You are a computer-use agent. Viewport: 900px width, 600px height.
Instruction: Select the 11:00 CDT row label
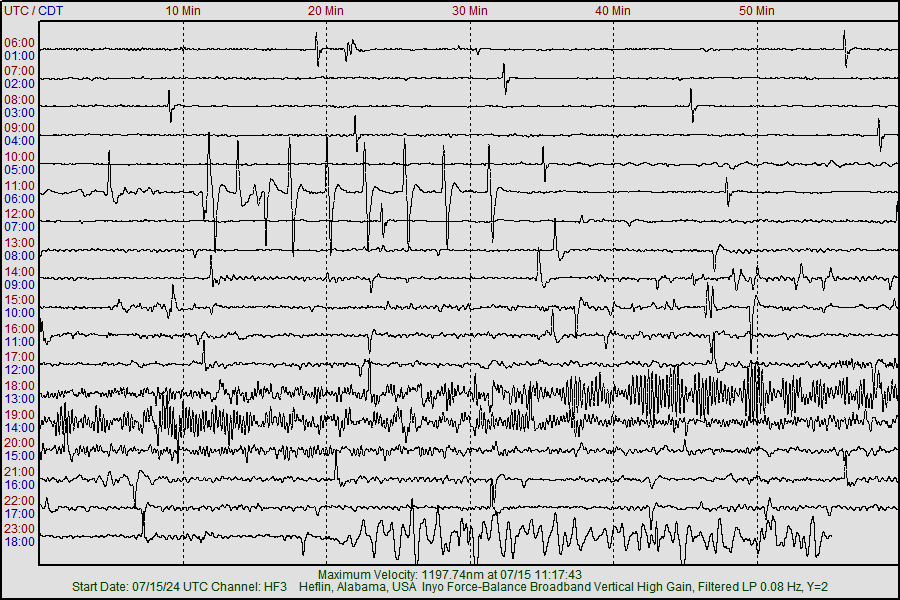[20, 342]
